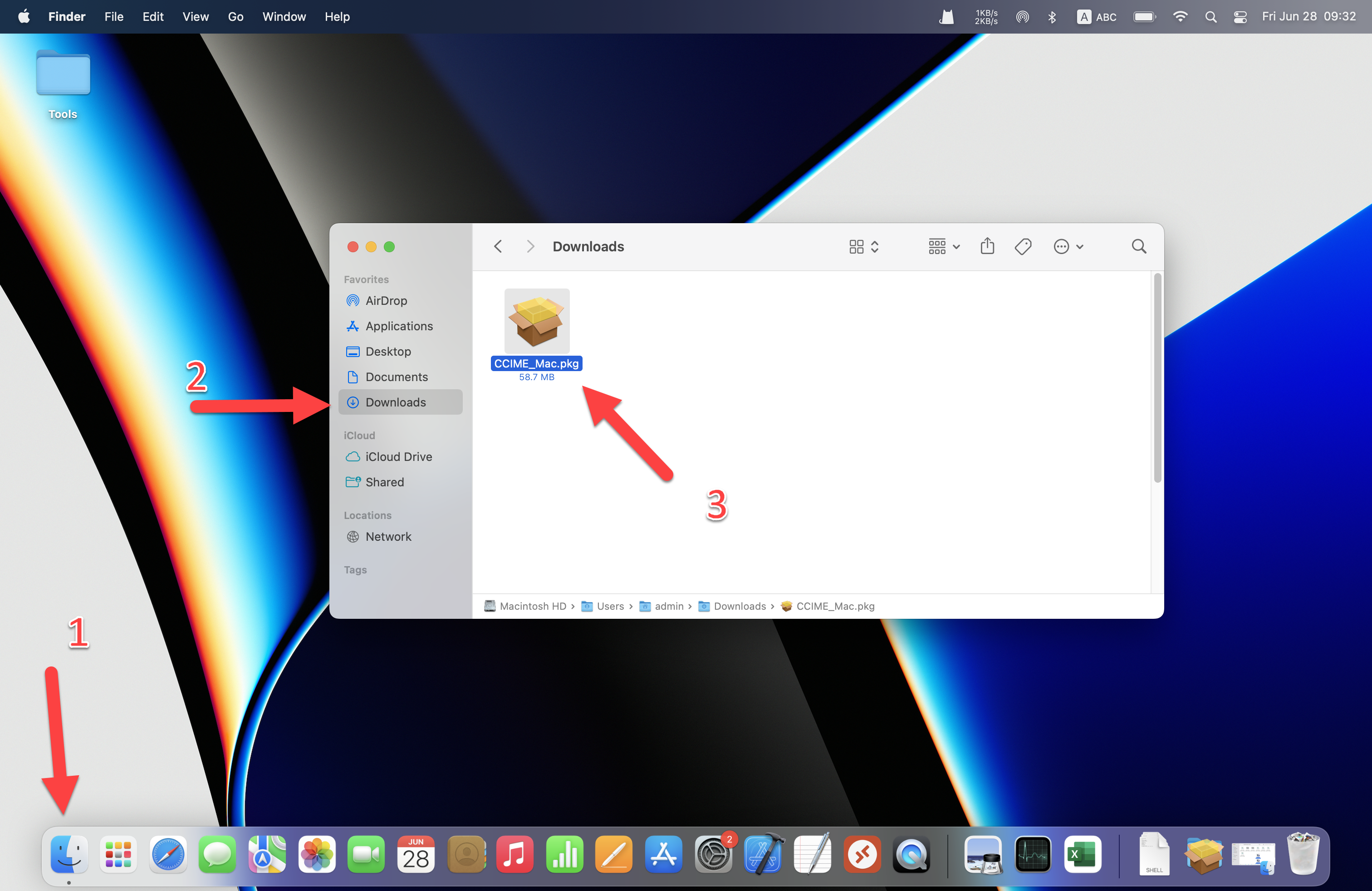This screenshot has height=891, width=1372.
Task: Open the Go menu
Action: [x=235, y=17]
